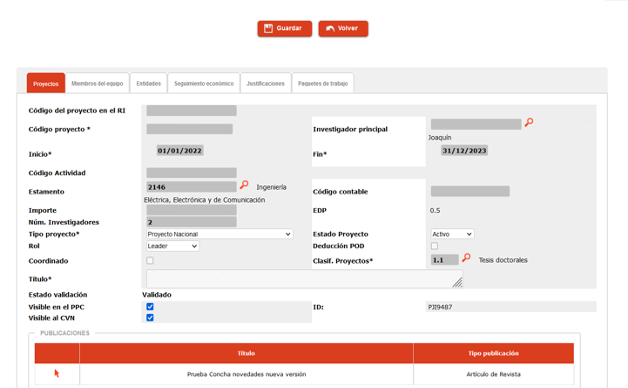Click the Estamento field with 2146
Screen dimensions: 628x388
tap(191, 187)
